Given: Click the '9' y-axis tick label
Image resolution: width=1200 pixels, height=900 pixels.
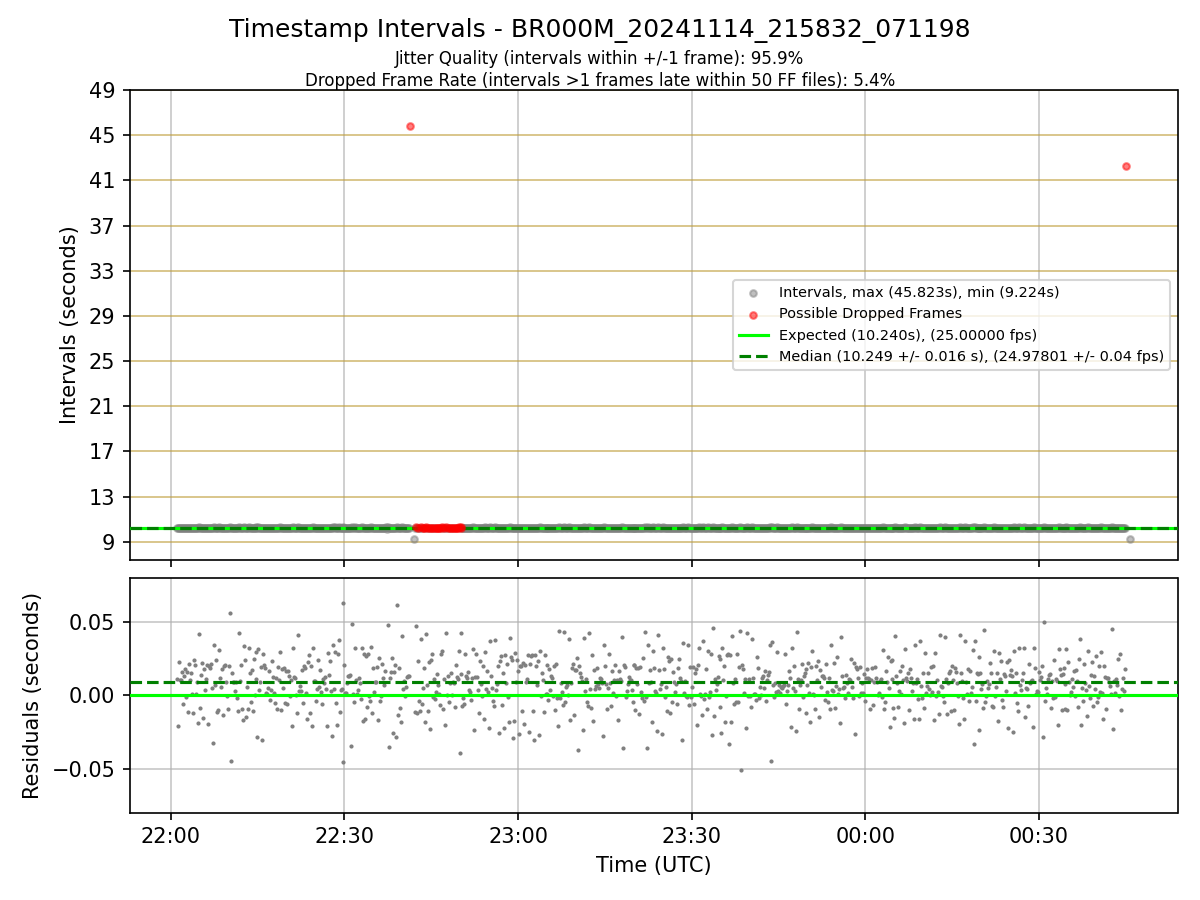Looking at the screenshot, I should (110, 542).
